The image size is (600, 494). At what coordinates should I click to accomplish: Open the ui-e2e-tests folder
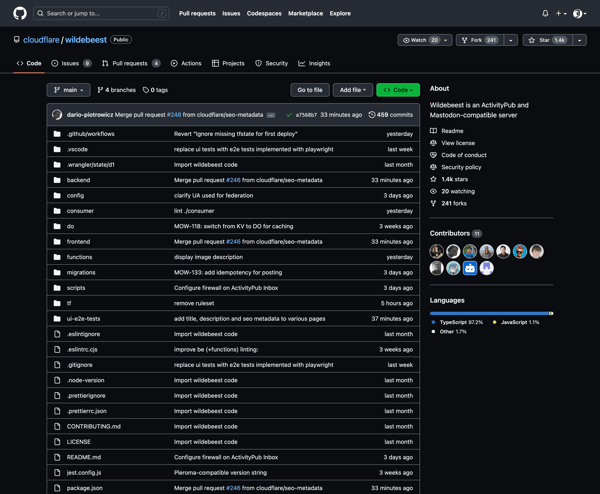(83, 319)
